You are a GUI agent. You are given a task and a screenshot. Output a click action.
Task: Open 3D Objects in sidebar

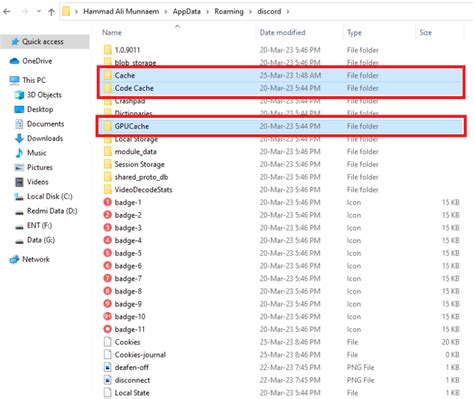tap(44, 95)
